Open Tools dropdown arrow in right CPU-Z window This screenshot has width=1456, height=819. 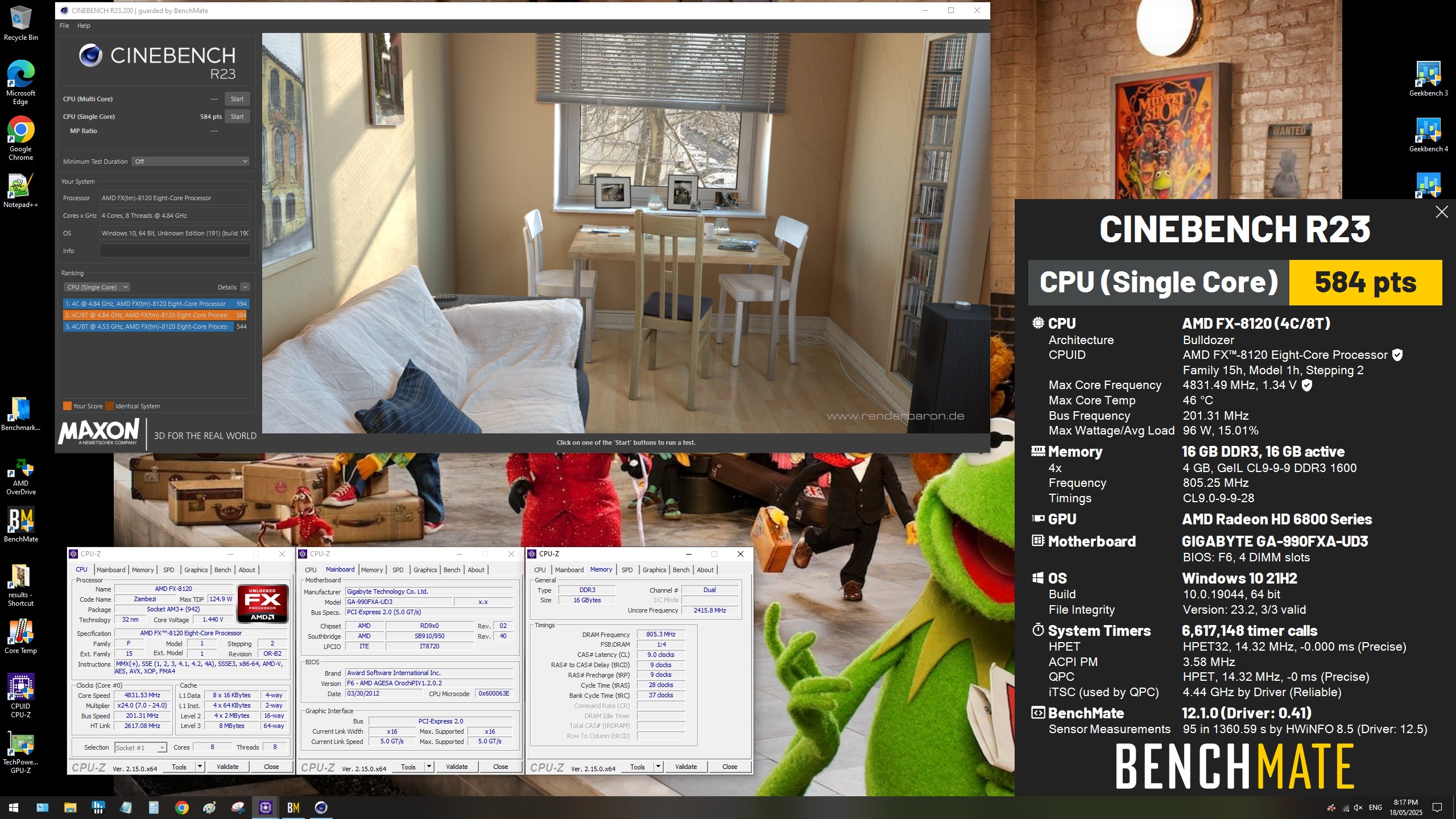point(658,767)
